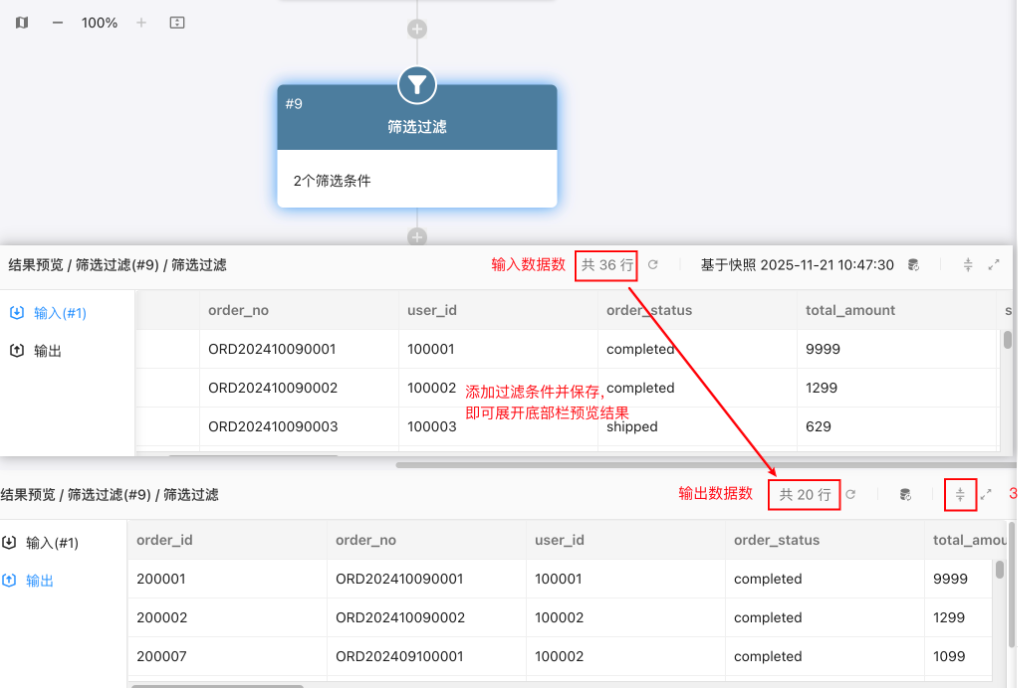The height and width of the screenshot is (688, 1018).
Task: Expand the 20-row output panel to fullscreen
Action: pos(986,494)
